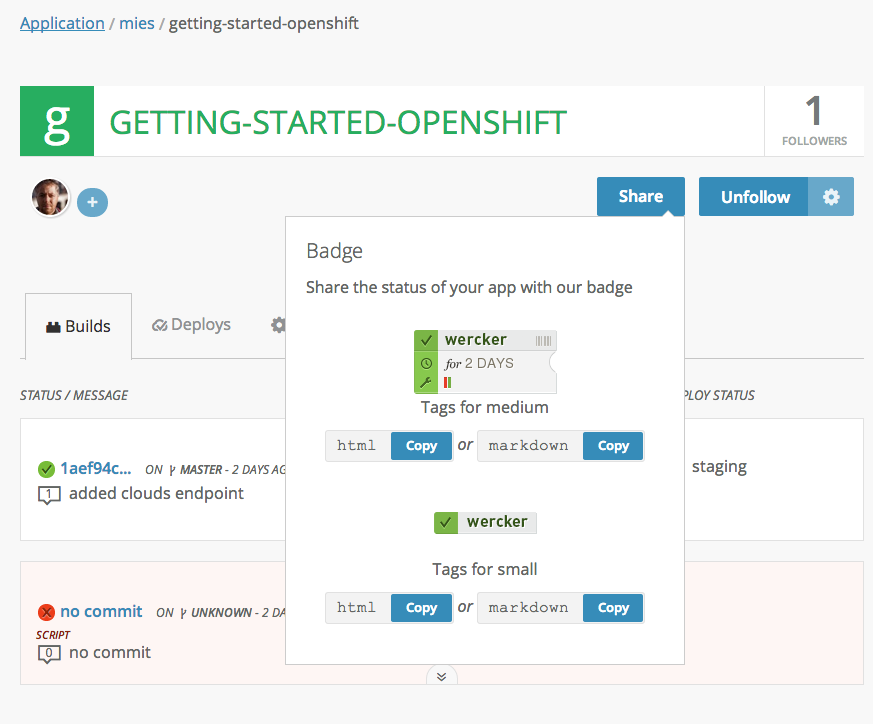Screen dimensions: 873x724
Task: Select the markdown field under medium tags
Action: (x=530, y=446)
